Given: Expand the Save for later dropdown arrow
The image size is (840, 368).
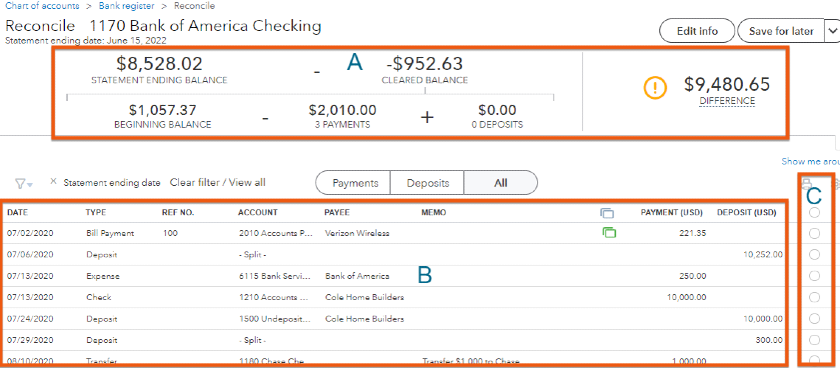Looking at the screenshot, I should pos(832,31).
